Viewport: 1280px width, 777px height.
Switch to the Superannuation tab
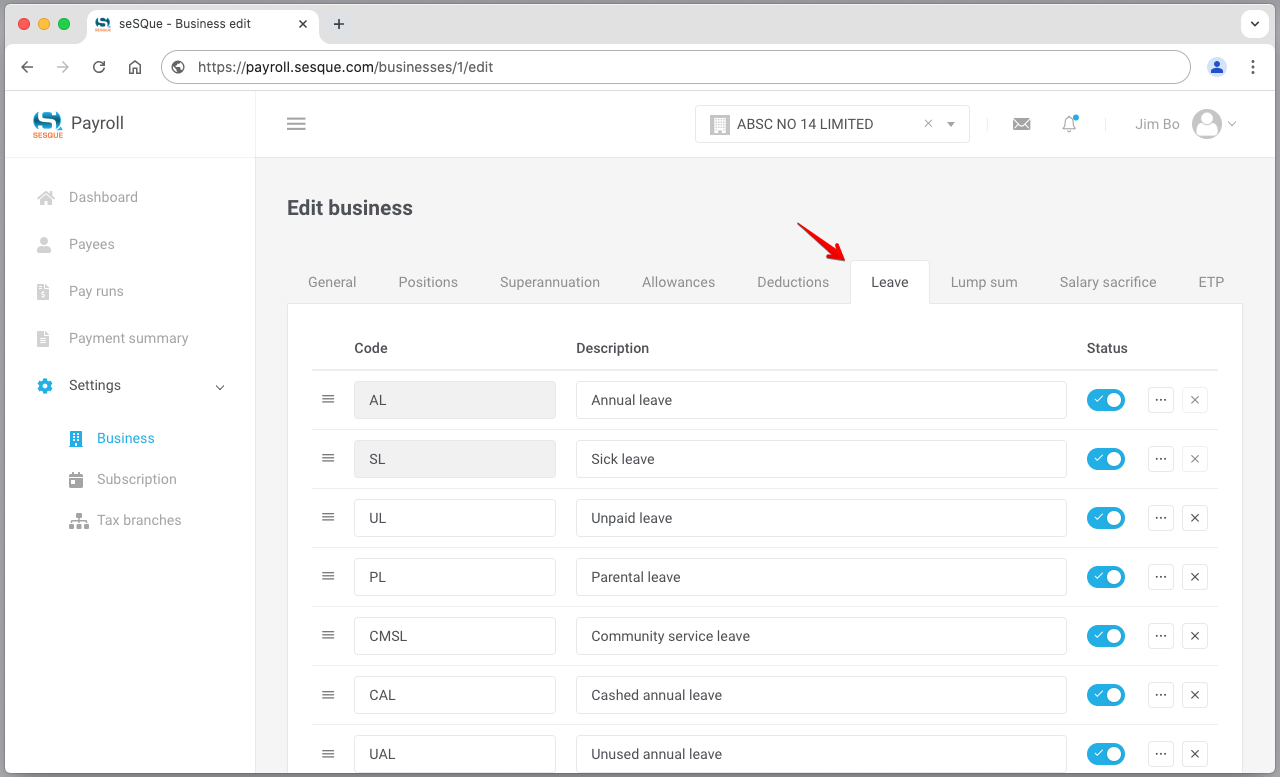[549, 282]
